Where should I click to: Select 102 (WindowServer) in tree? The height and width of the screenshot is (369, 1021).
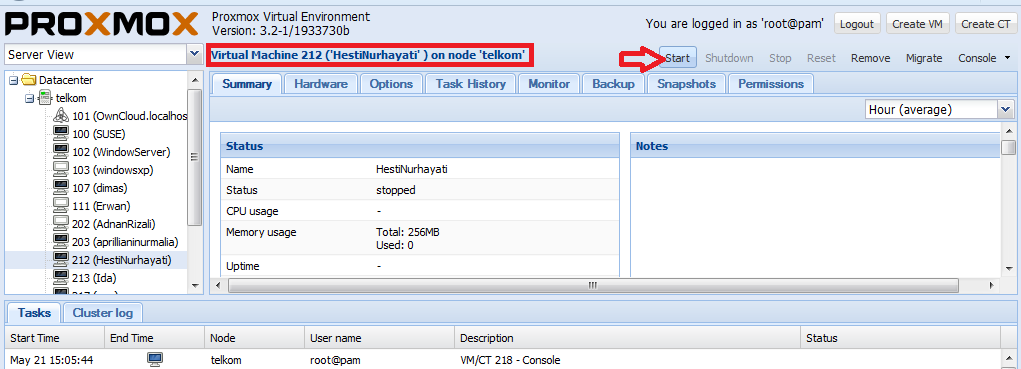pyautogui.click(x=121, y=152)
